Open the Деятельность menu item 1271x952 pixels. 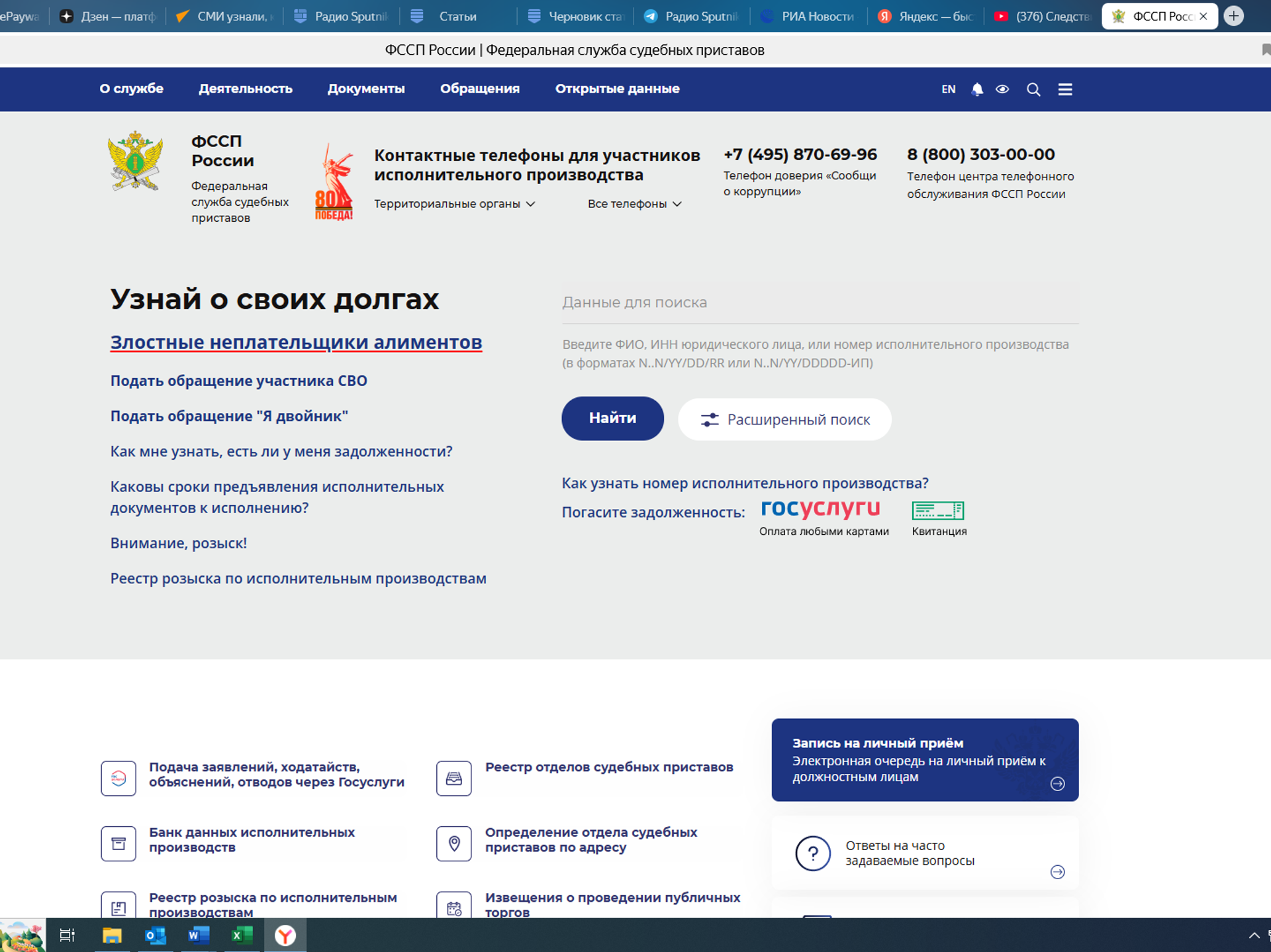[x=246, y=89]
